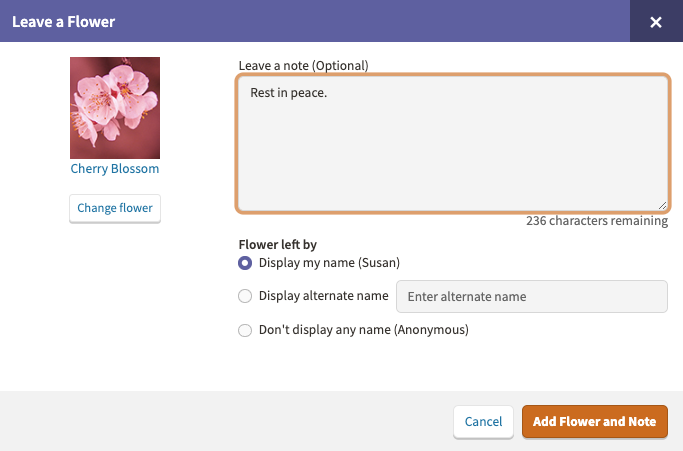The width and height of the screenshot is (683, 451).
Task: Click the Leave a note (Optional) label
Action: pyautogui.click(x=304, y=65)
